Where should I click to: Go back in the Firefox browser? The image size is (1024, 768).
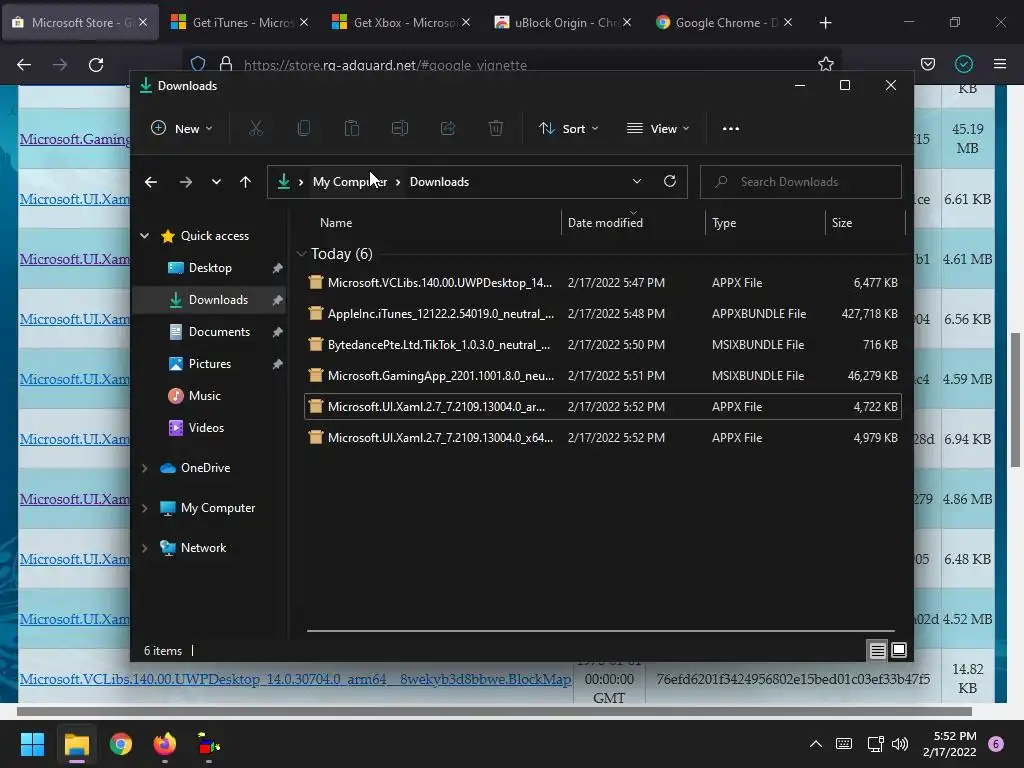(24, 65)
